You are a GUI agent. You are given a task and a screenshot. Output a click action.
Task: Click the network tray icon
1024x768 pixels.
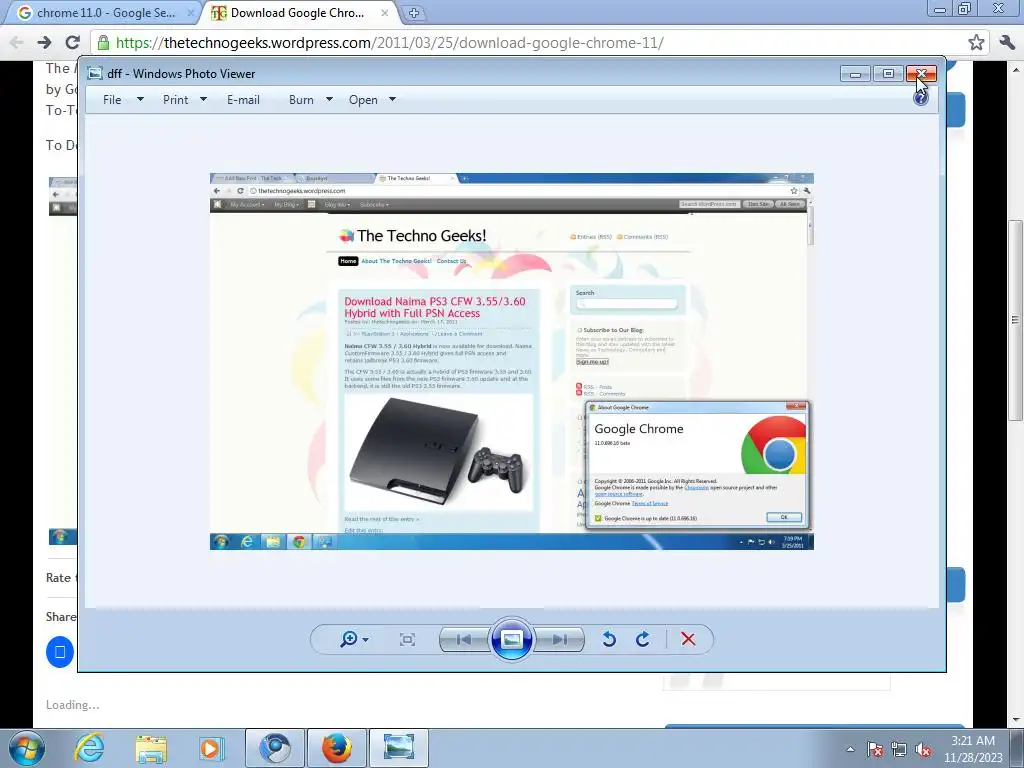click(899, 749)
